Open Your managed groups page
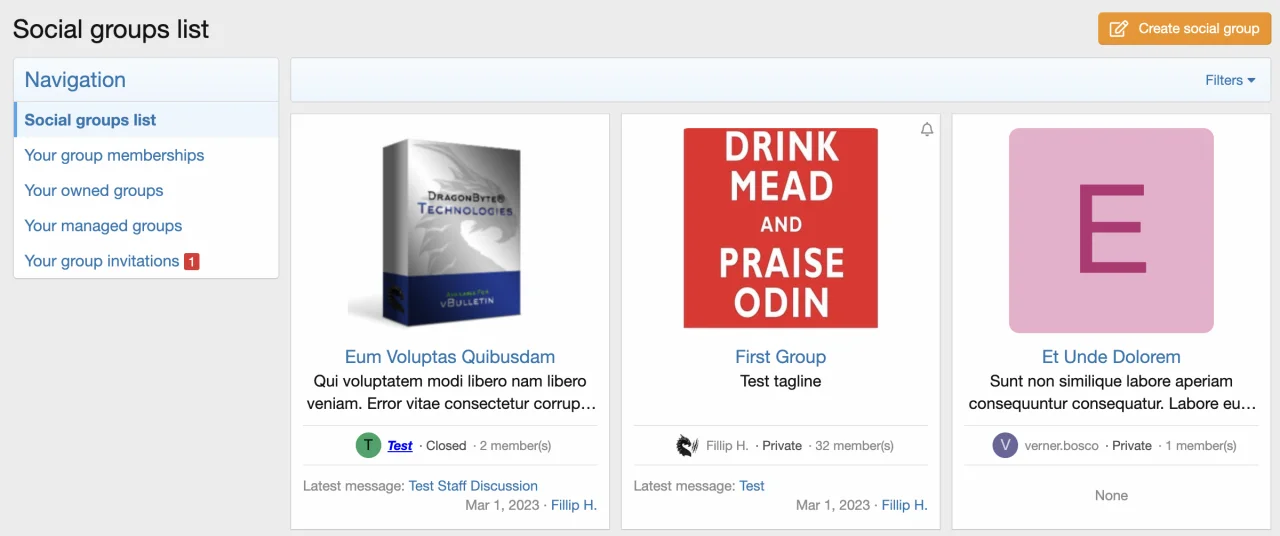1280x536 pixels. pos(103,226)
